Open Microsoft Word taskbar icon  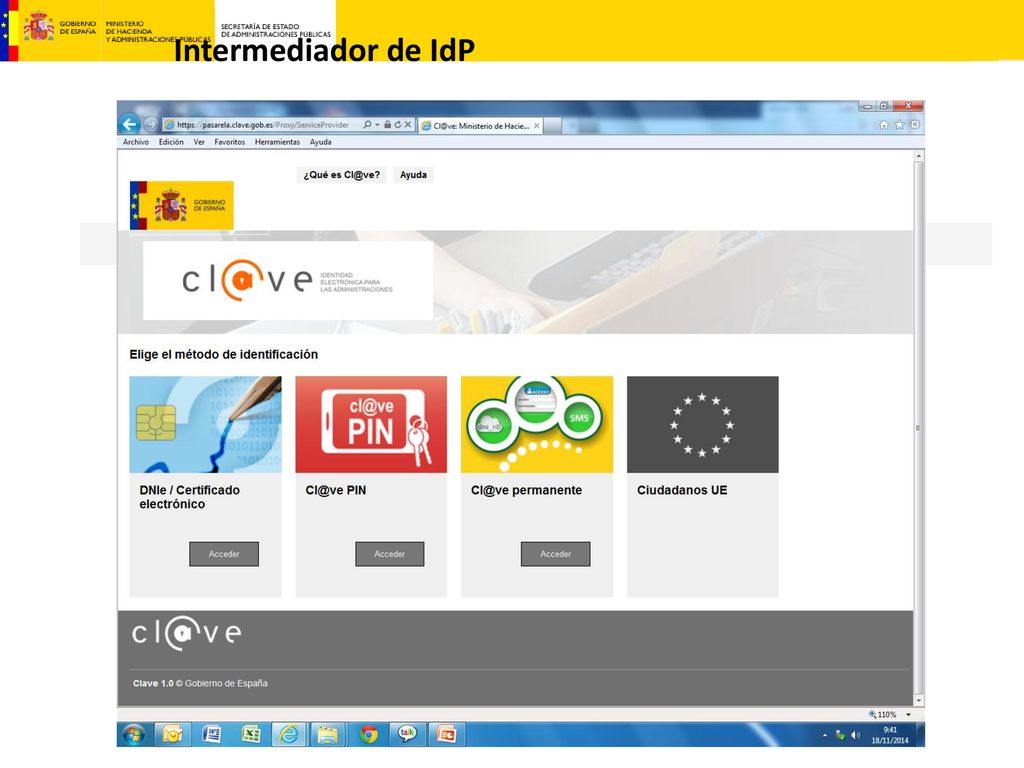click(x=212, y=735)
